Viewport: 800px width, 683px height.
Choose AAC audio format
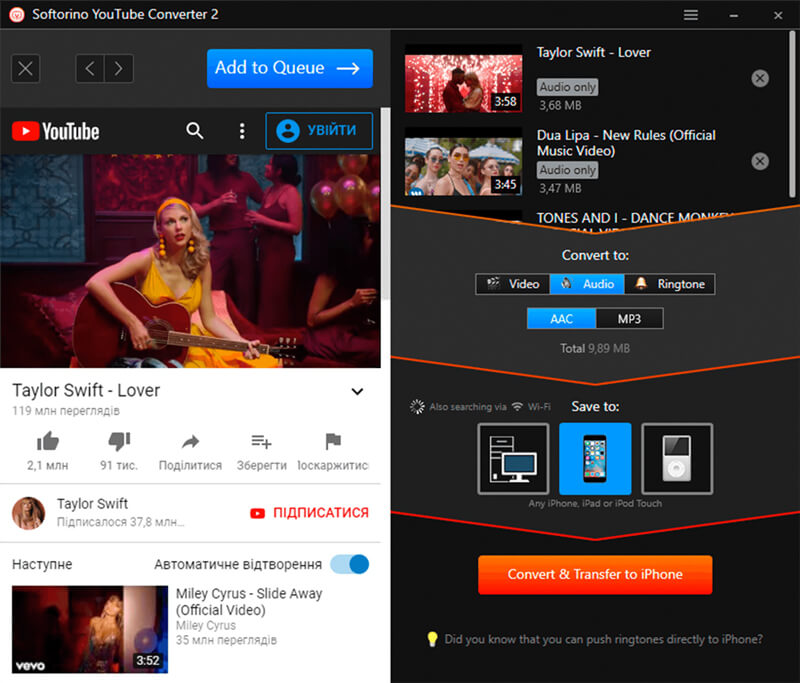561,319
